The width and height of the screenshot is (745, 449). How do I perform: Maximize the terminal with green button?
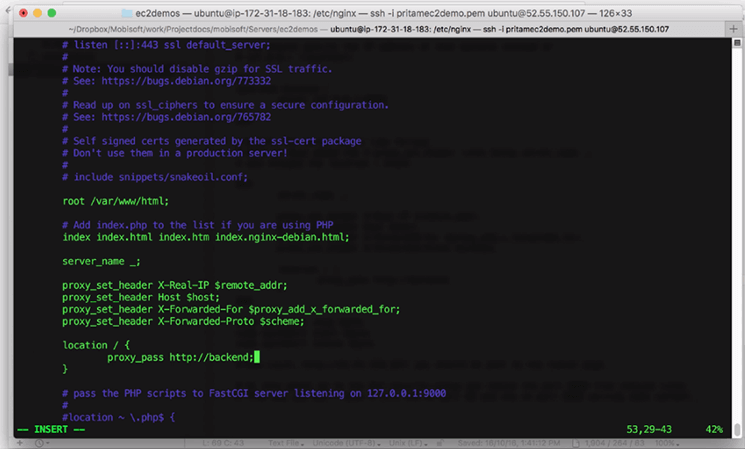[x=52, y=13]
